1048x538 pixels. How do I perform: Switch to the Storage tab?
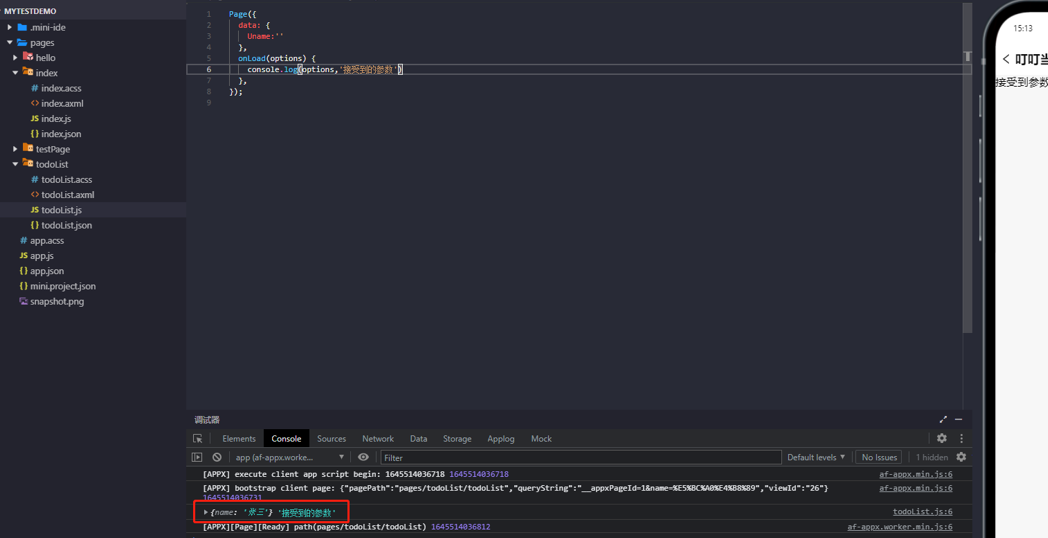pyautogui.click(x=457, y=438)
